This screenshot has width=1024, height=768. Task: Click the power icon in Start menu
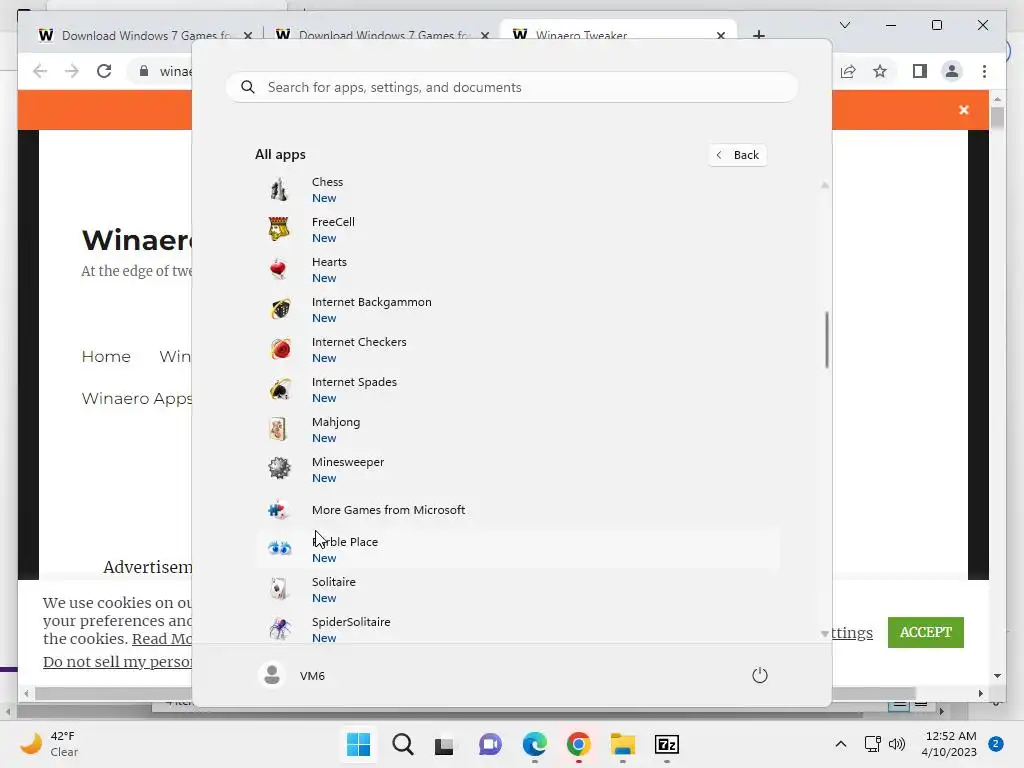point(760,675)
